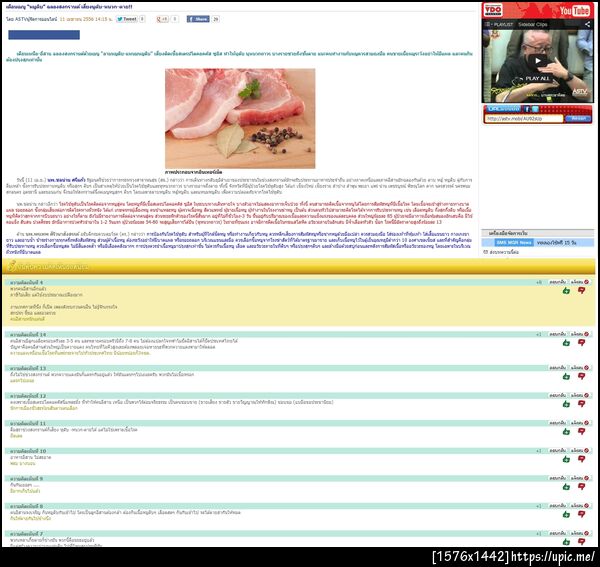Like comment 10

(566, 459)
